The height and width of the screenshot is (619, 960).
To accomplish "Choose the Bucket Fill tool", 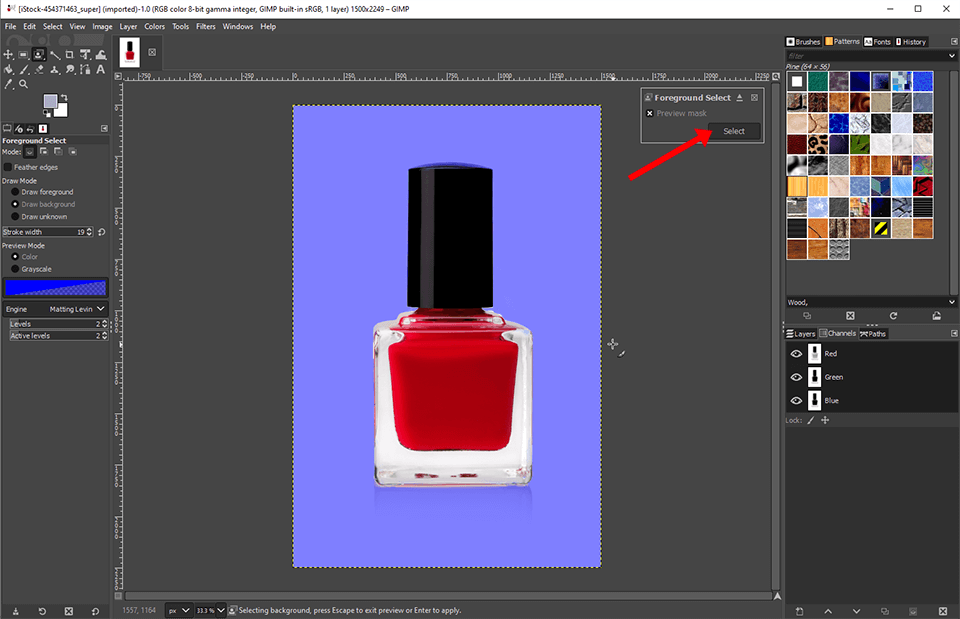I will pyautogui.click(x=9, y=70).
